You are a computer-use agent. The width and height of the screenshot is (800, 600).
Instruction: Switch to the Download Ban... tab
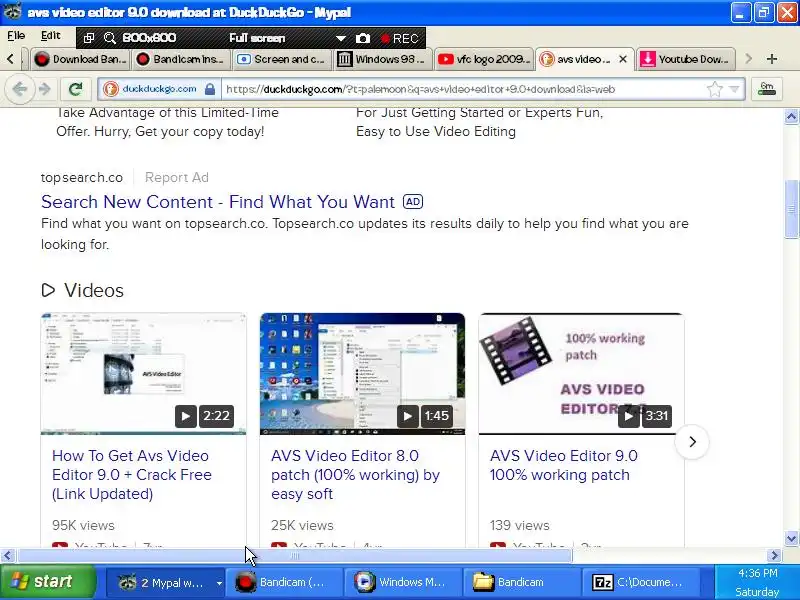point(80,59)
